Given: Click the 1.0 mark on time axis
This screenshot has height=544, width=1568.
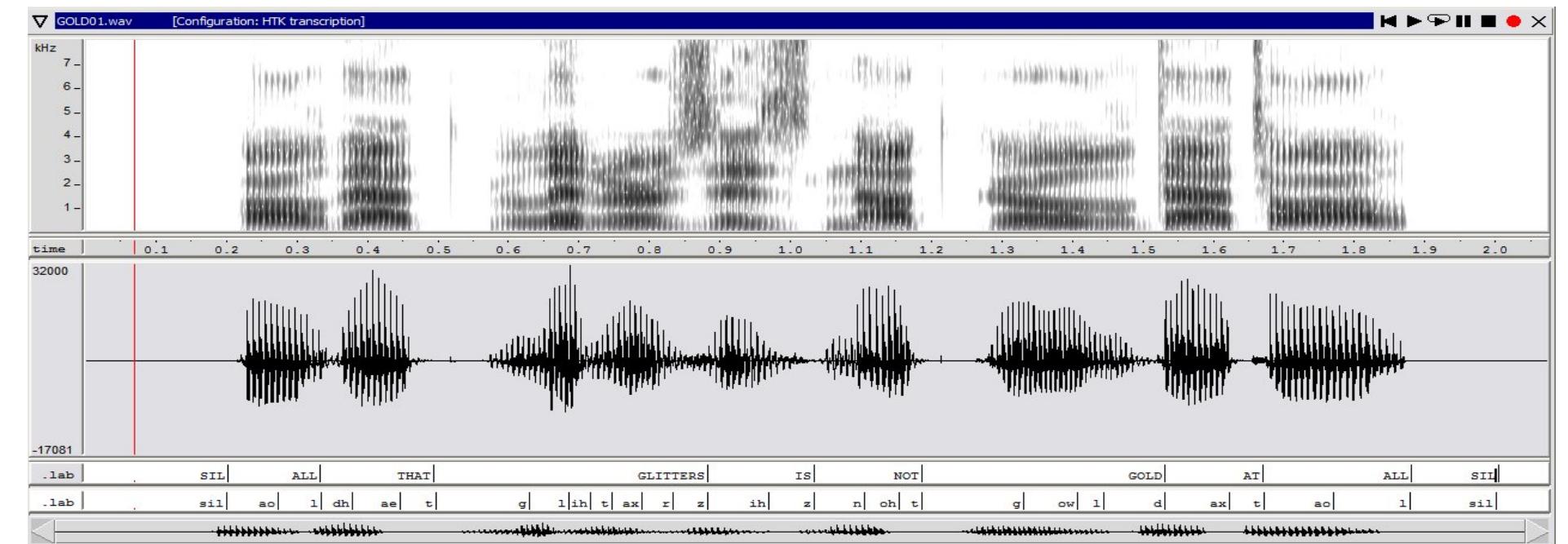Looking at the screenshot, I should (790, 250).
